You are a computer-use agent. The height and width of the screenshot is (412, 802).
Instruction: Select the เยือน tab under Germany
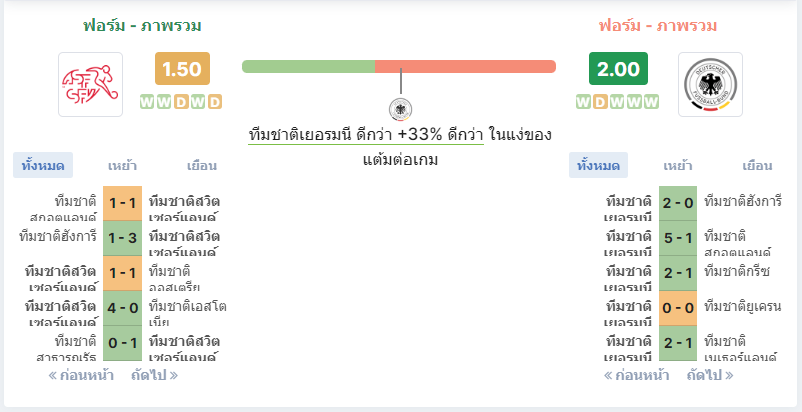coord(757,166)
